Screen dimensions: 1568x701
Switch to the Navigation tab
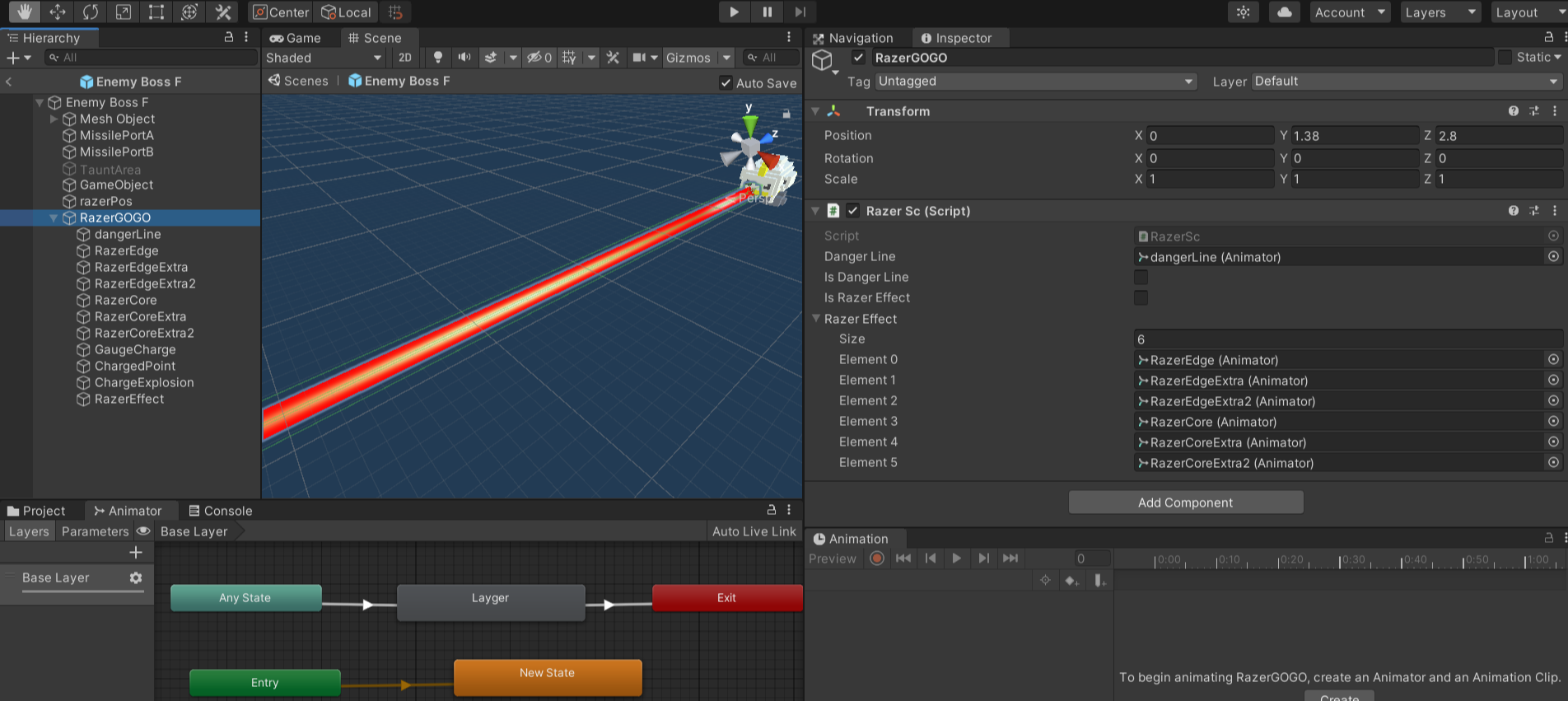tap(853, 38)
